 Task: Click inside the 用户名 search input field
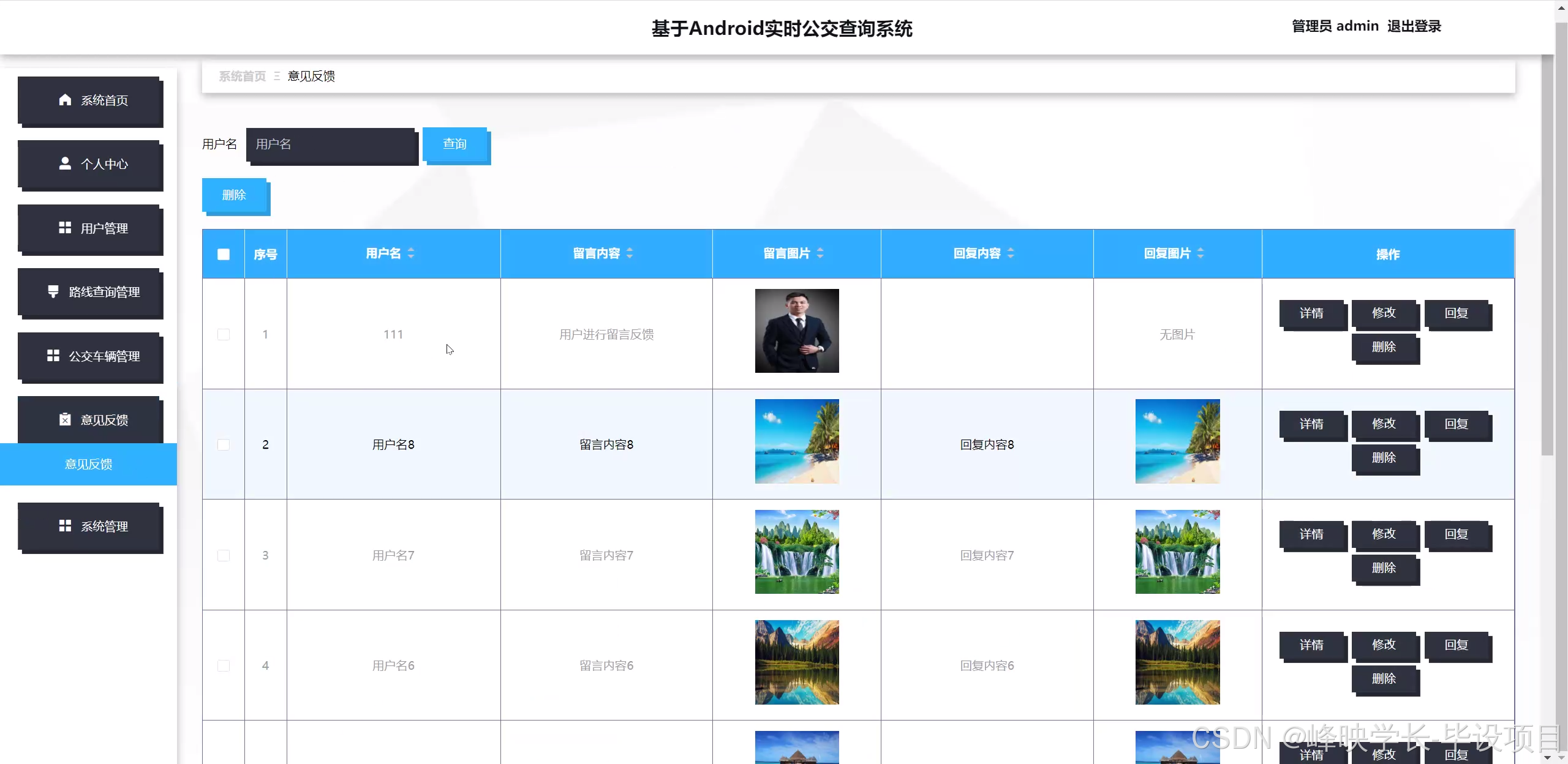click(x=331, y=145)
